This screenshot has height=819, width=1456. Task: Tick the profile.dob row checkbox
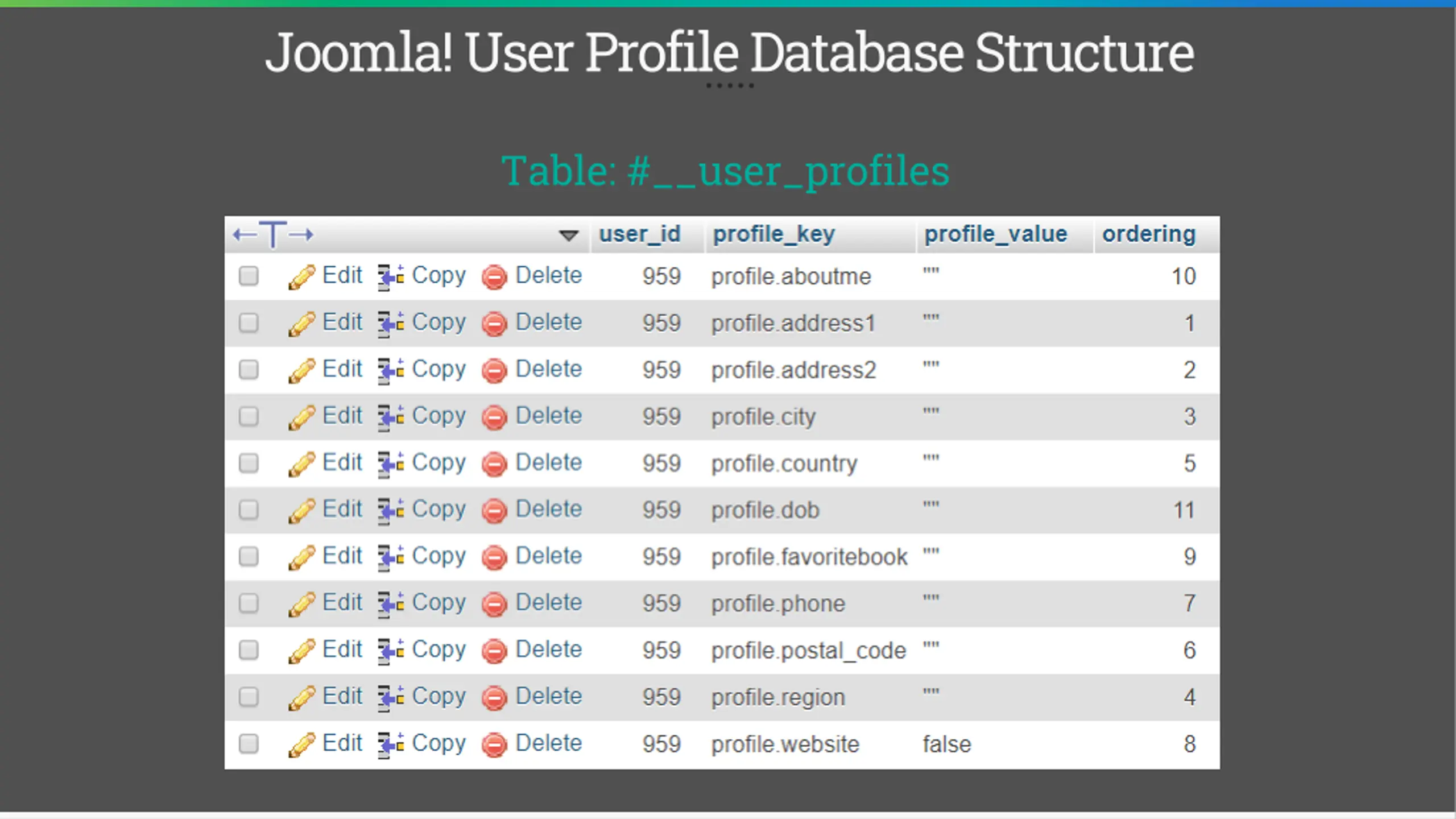click(249, 510)
